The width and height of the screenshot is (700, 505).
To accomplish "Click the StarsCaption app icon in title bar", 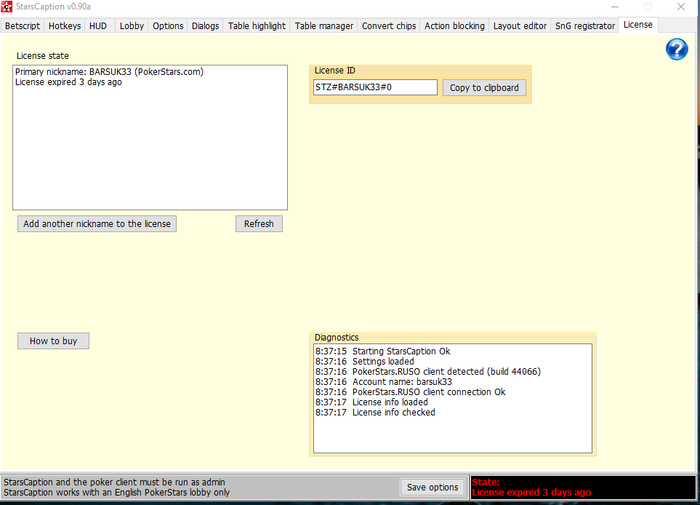I will [x=7, y=7].
